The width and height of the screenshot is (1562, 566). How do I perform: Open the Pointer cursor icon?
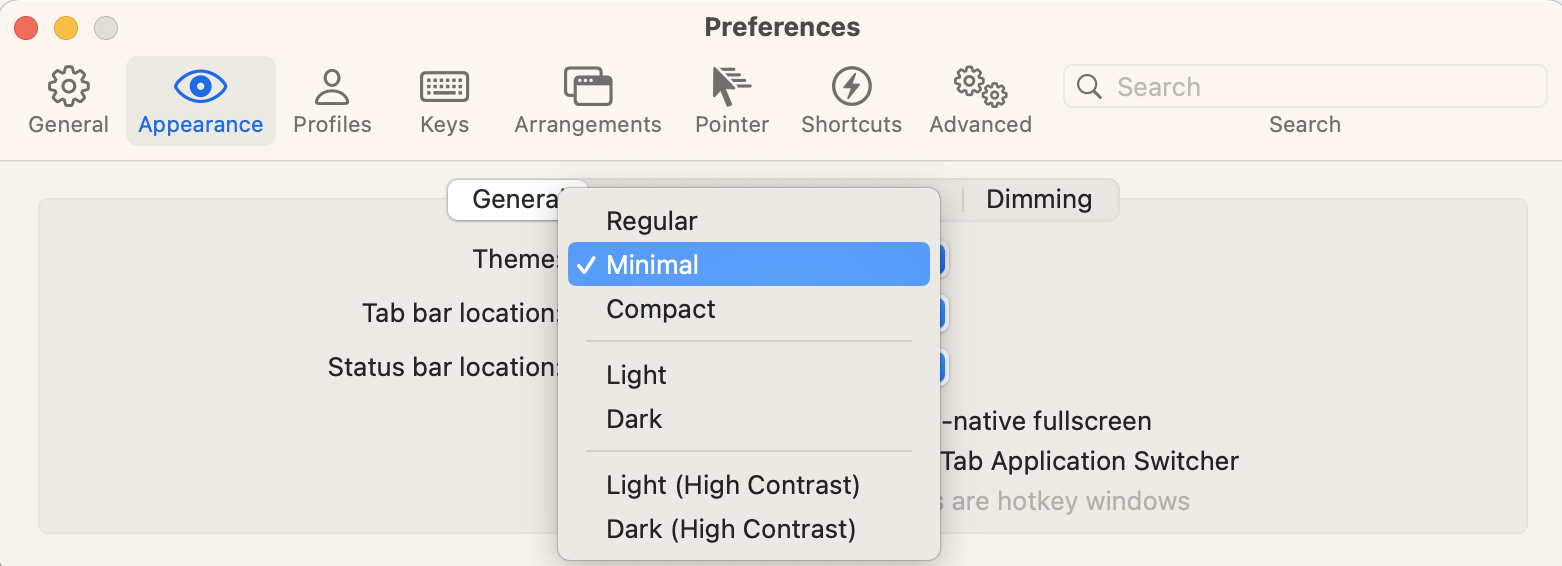click(731, 87)
